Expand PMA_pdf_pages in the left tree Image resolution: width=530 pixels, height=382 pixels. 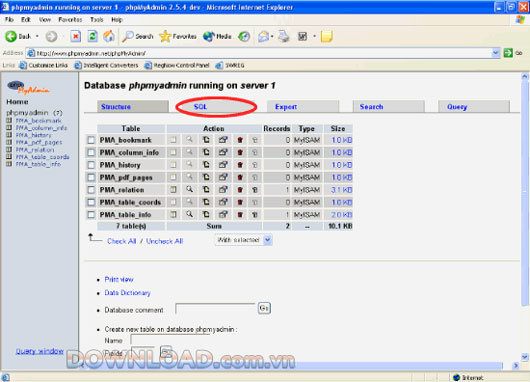point(9,142)
